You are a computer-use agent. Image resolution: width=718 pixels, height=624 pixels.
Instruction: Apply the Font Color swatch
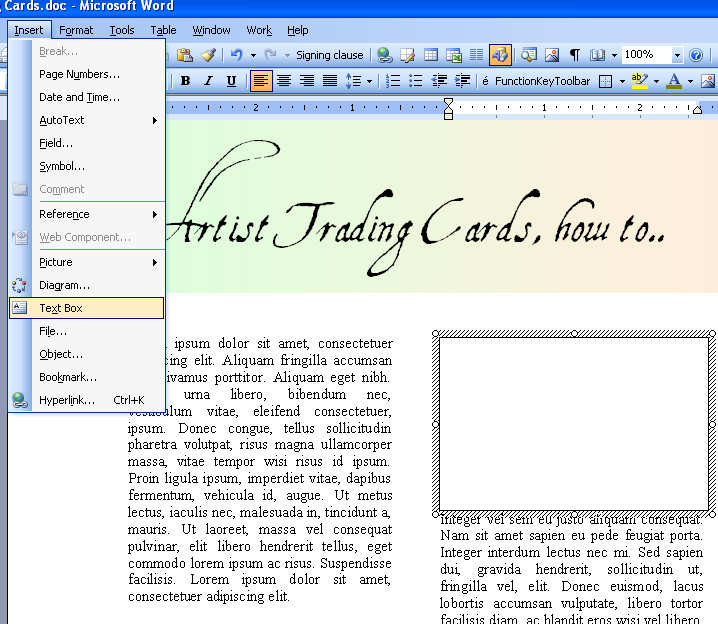tap(674, 81)
